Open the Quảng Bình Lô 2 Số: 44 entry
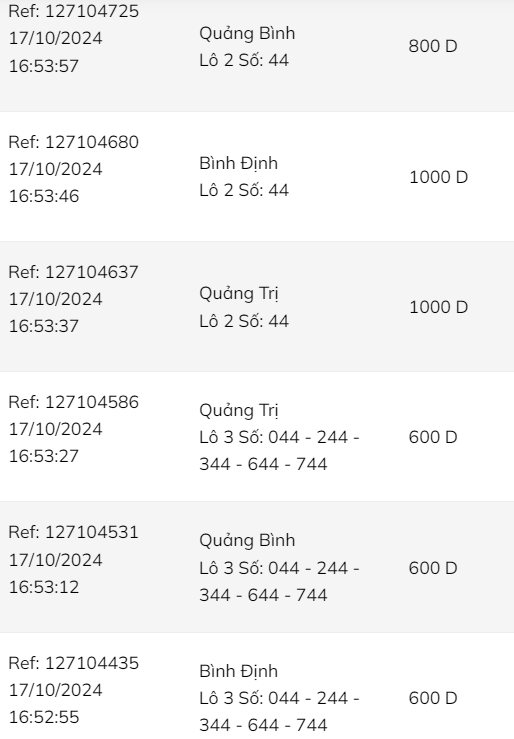Image resolution: width=514 pixels, height=739 pixels. tap(247, 47)
